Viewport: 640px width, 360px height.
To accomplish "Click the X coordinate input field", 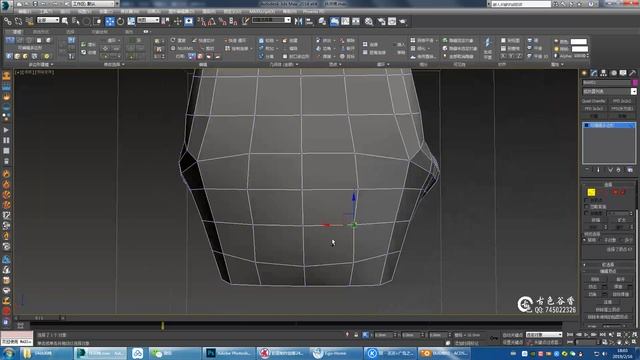I will [x=383, y=335].
